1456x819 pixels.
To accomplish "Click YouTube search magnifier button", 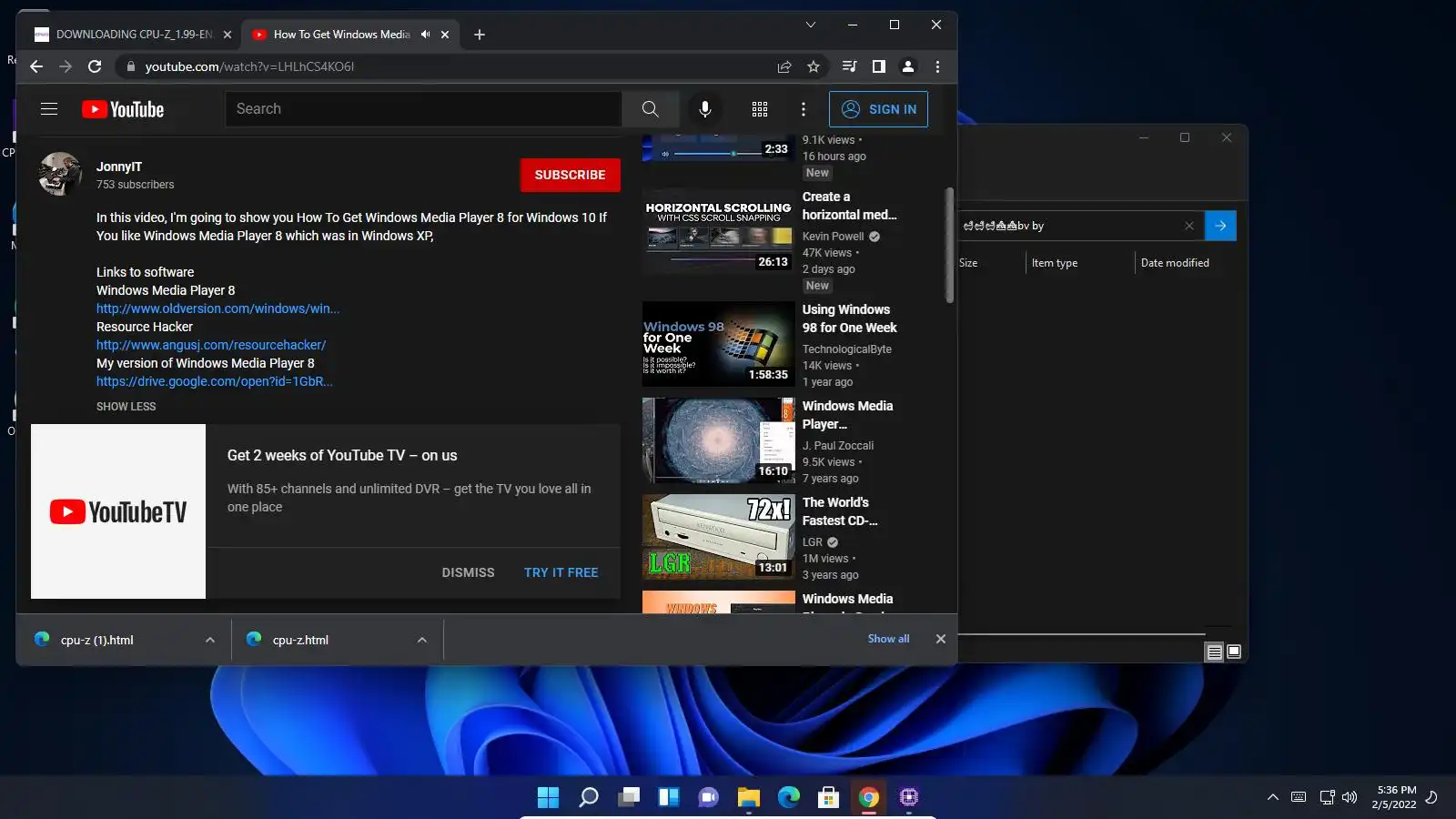I will 650,109.
